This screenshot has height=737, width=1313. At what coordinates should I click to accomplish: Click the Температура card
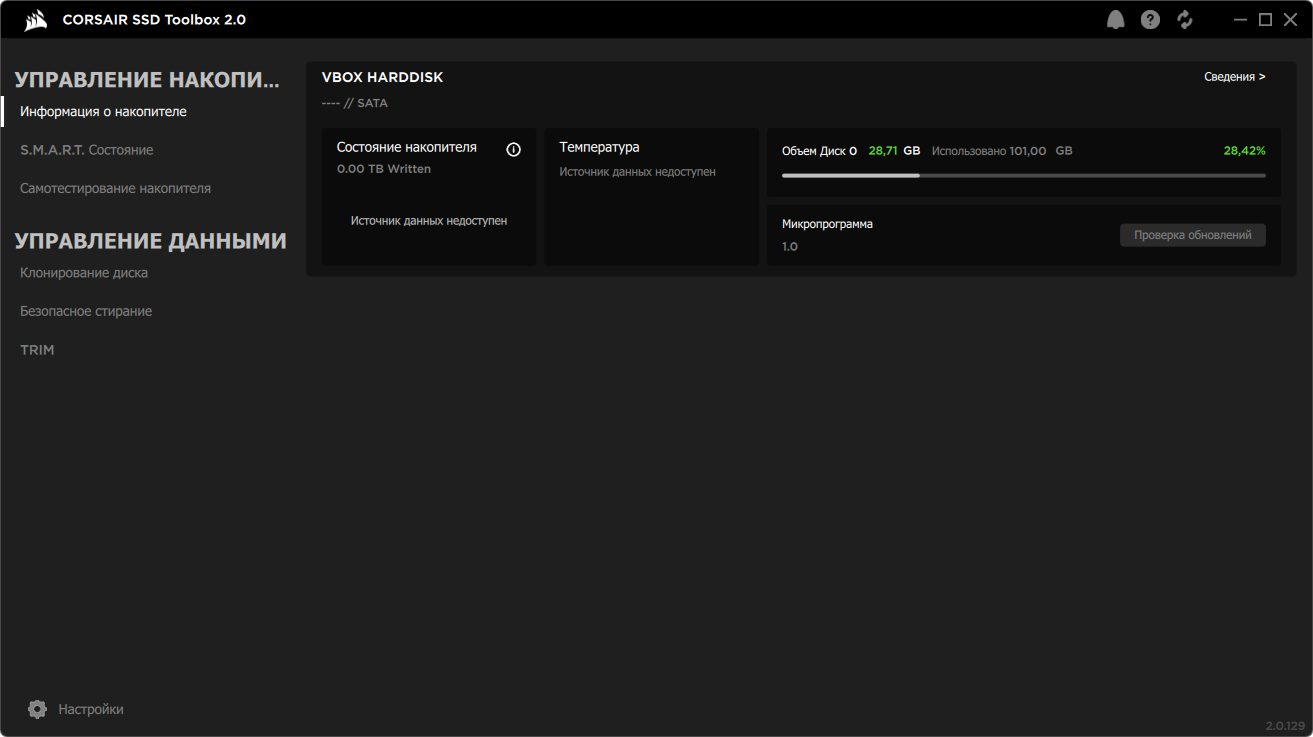tap(651, 197)
